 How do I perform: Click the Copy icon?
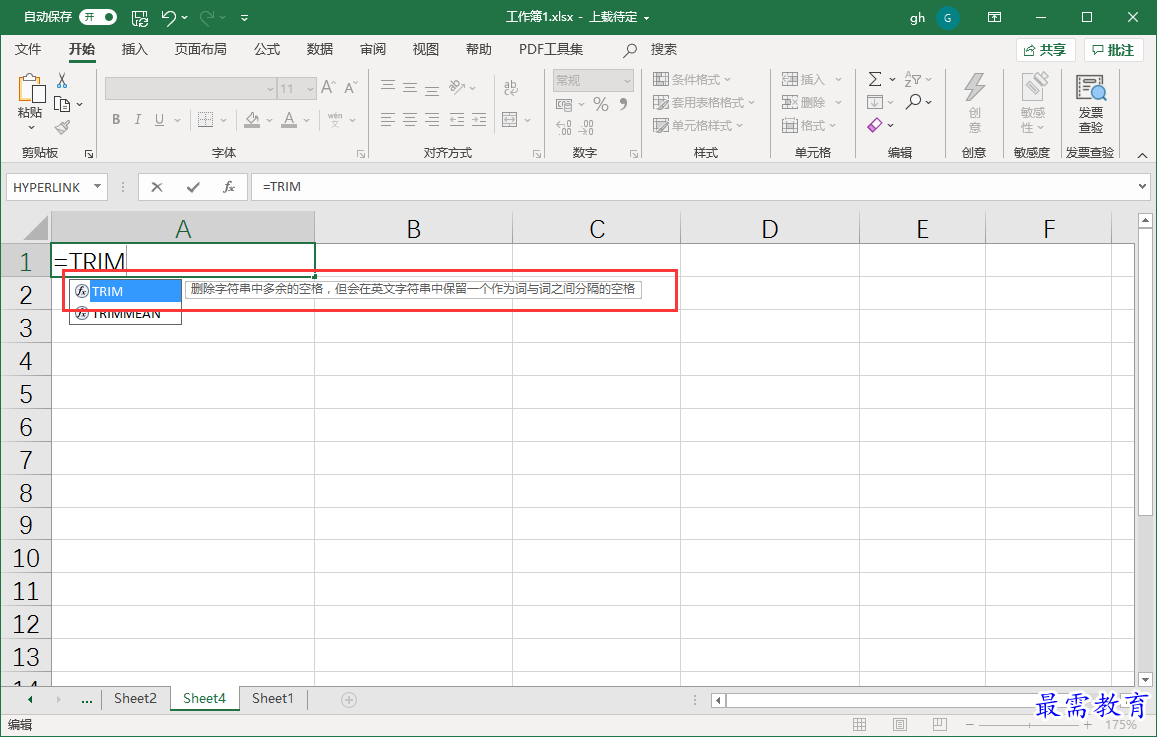62,104
